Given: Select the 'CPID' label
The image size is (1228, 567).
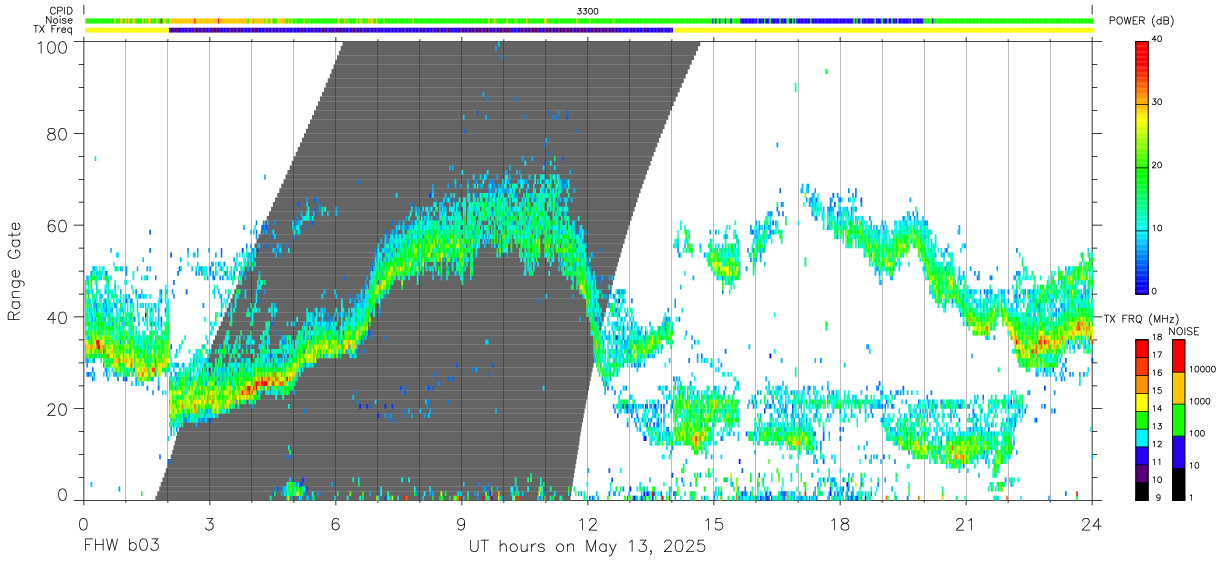Looking at the screenshot, I should 60,10.
